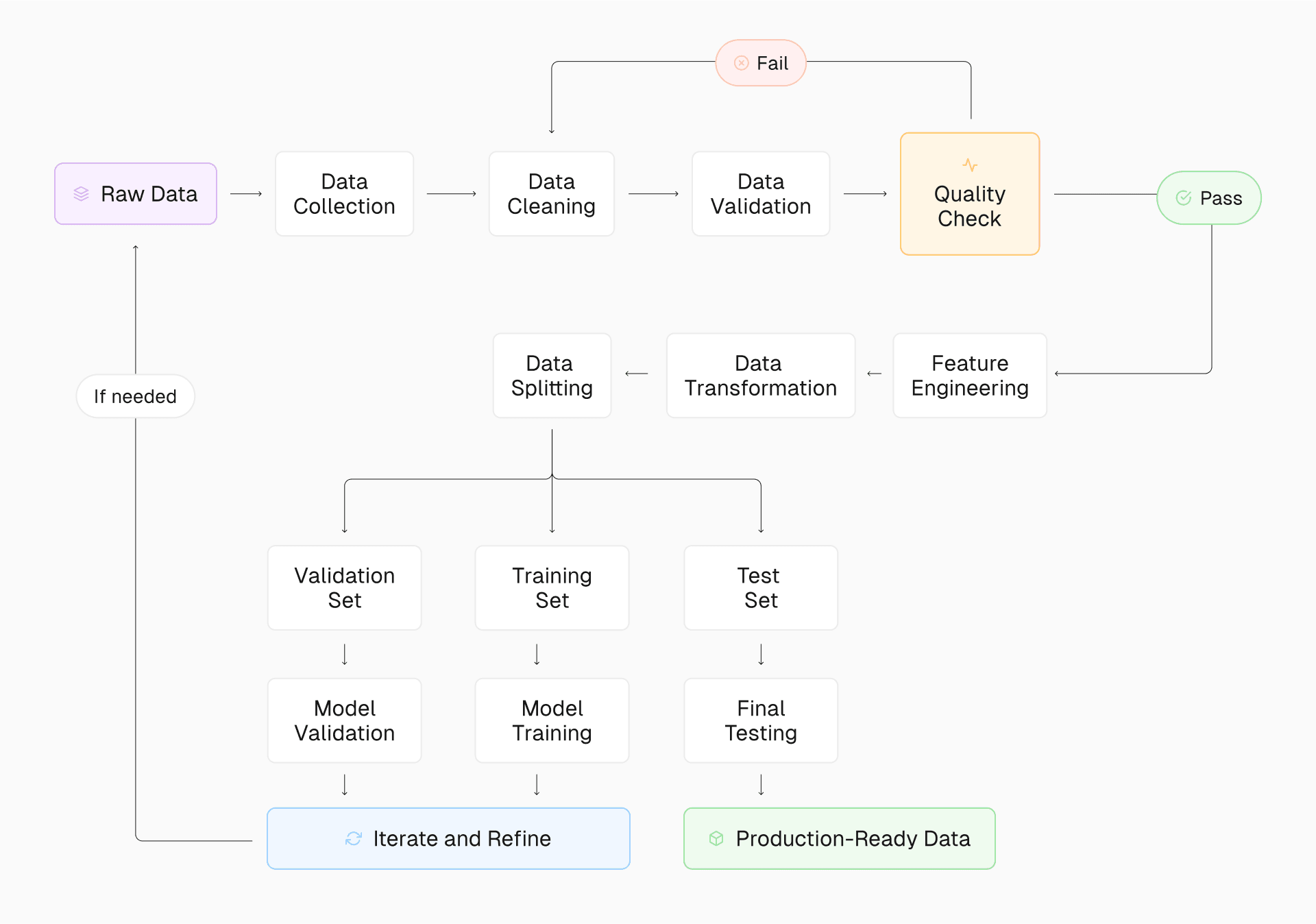Select the Data Cleaning box
This screenshot has height=924, width=1316.
[x=551, y=194]
